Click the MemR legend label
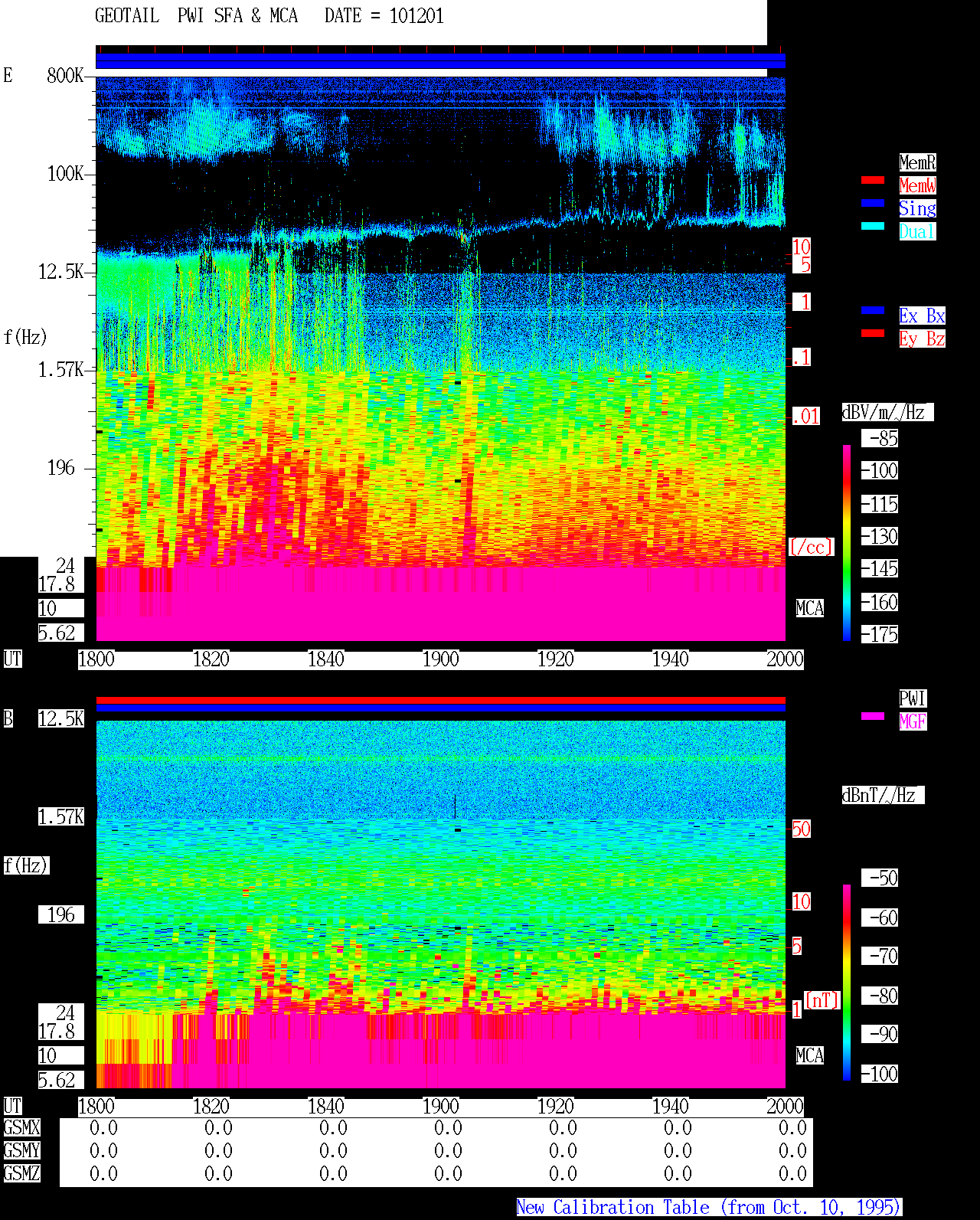The width and height of the screenshot is (980, 1220). point(917,162)
